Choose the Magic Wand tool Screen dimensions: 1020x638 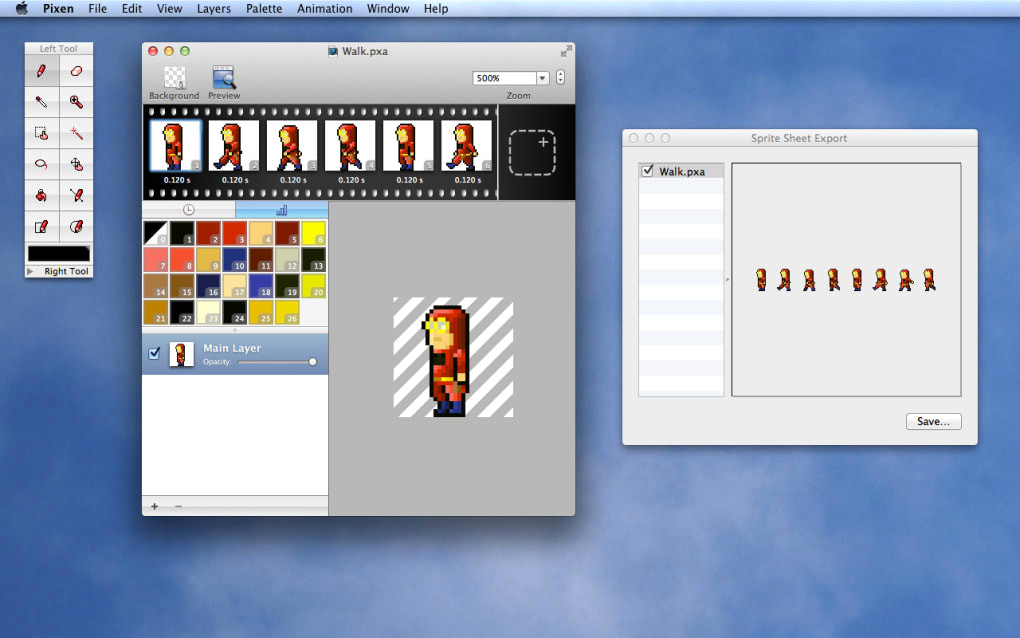76,132
